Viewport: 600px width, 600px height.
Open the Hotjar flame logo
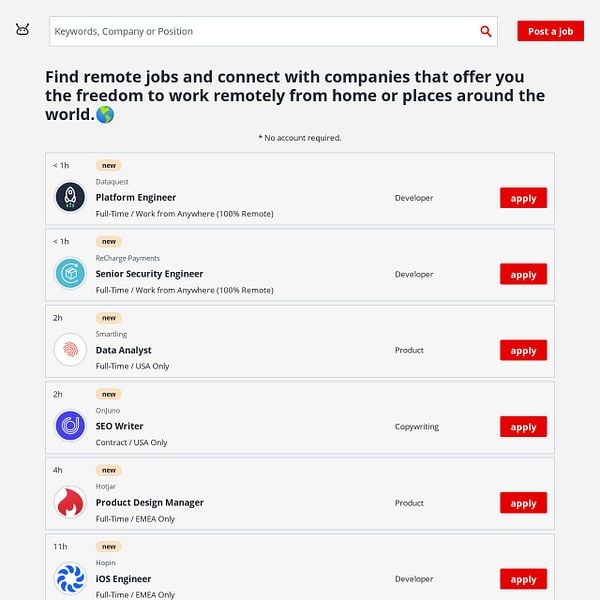(70, 502)
